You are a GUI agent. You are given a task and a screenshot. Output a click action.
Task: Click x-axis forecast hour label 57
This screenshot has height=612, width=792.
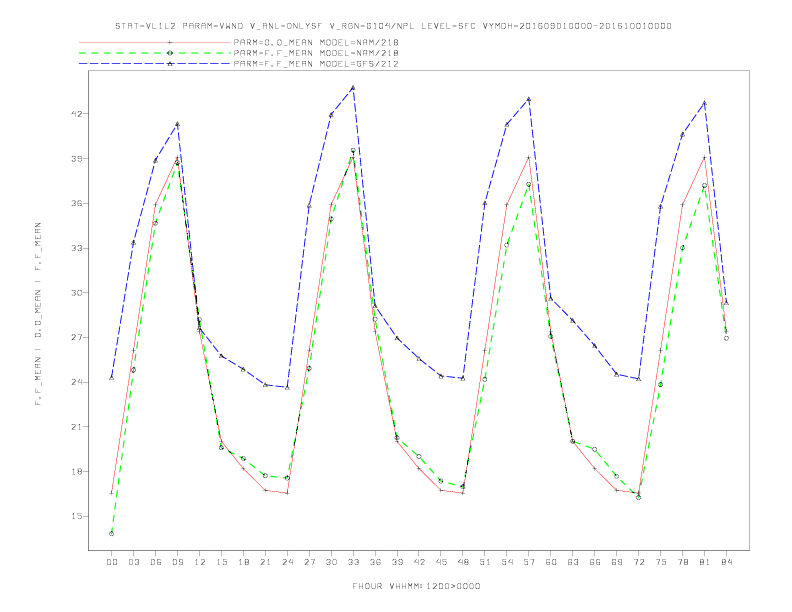[529, 562]
